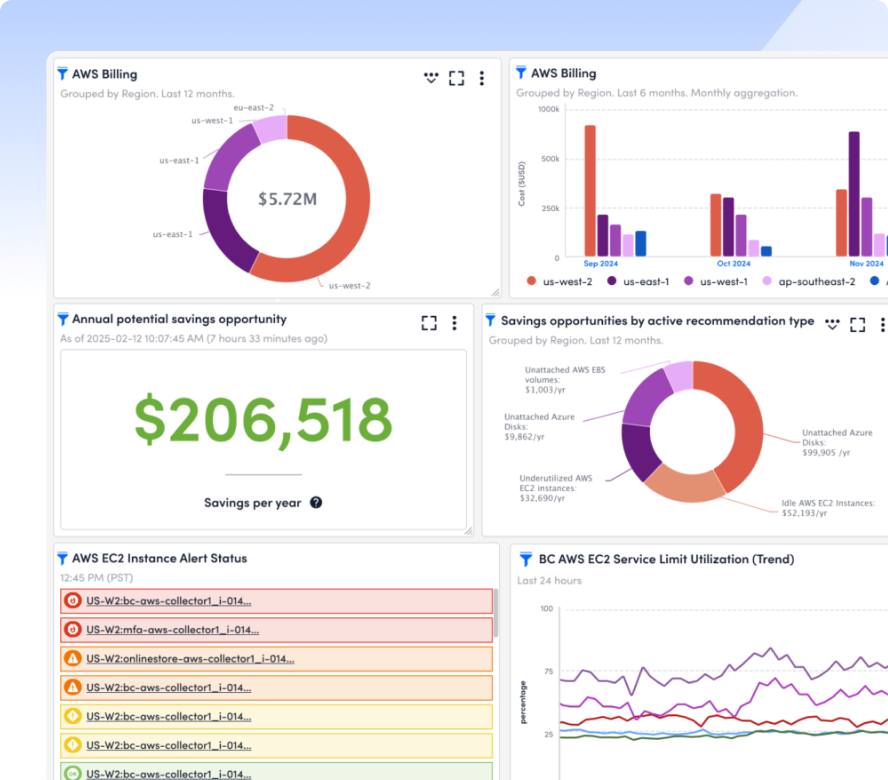
Task: Click Nov 2024 label on bar chart axis
Action: click(866, 264)
